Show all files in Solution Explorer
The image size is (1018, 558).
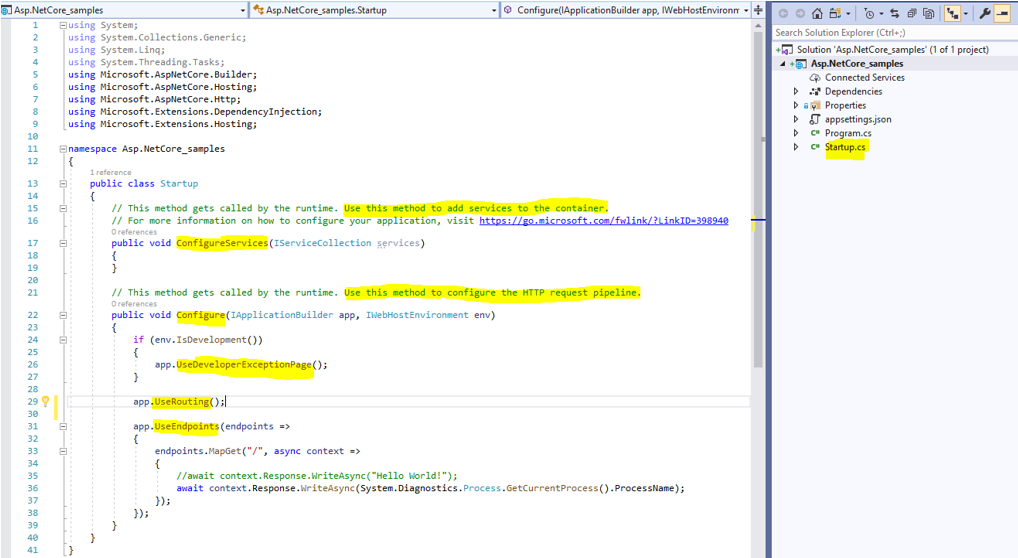pyautogui.click(x=928, y=13)
